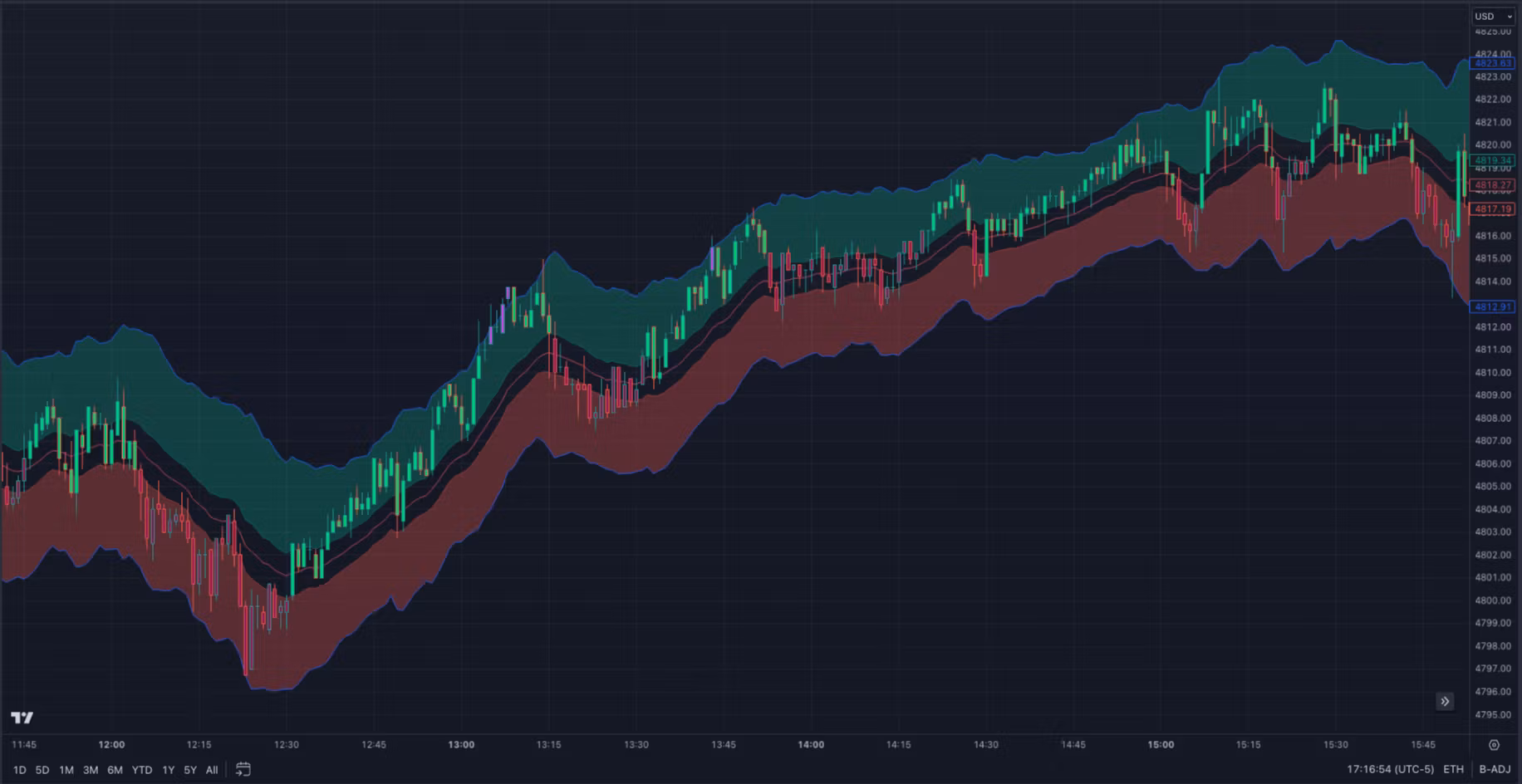Screen dimensions: 1522x784
Task: Click the 4812.91 lower band price label
Action: [x=1493, y=306]
